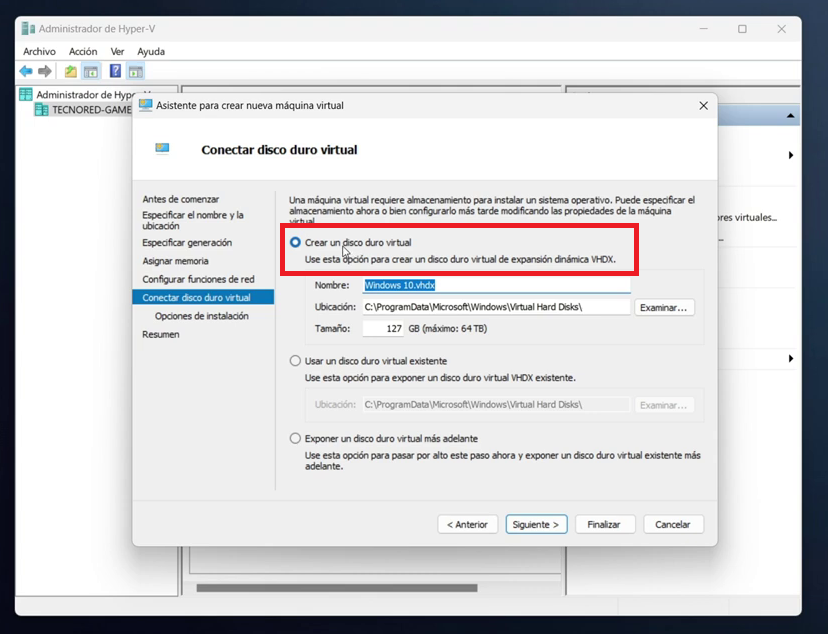Click the Hyper-V Manager title bar icon
Screen dimensions: 828x634
pyautogui.click(x=28, y=29)
